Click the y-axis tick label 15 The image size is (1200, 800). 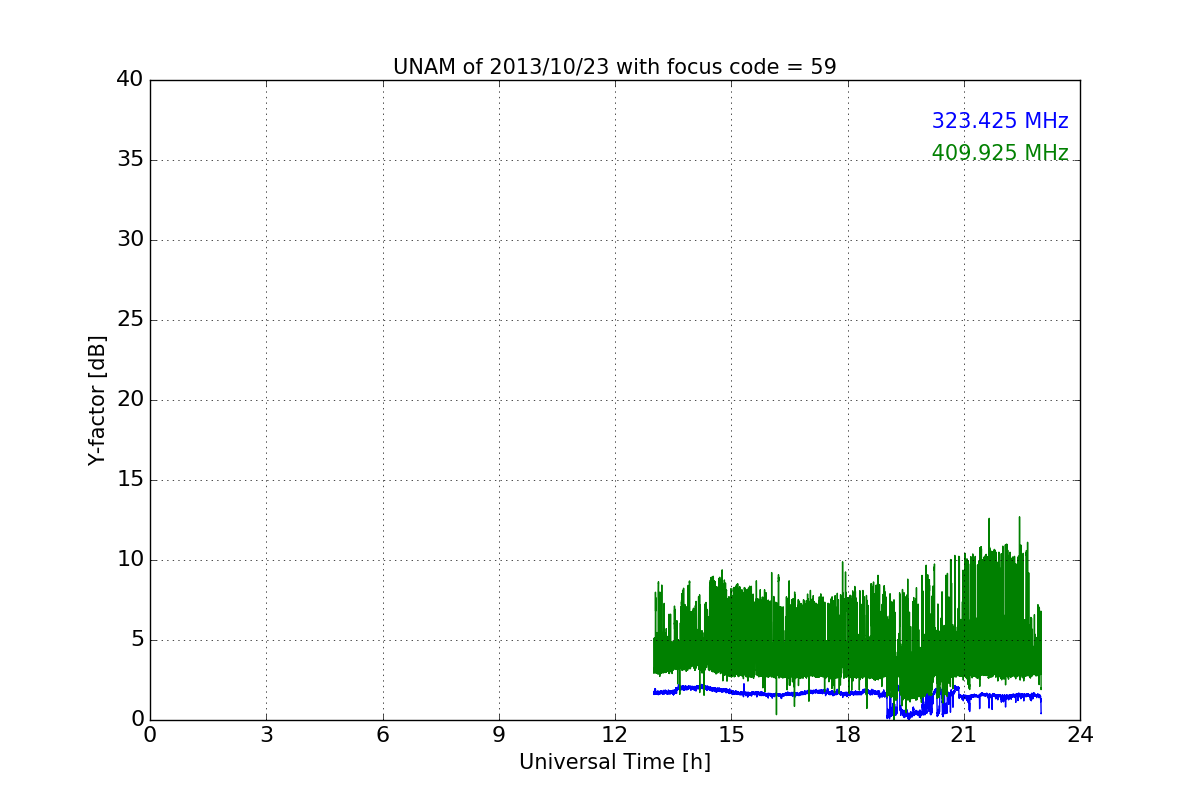click(x=130, y=480)
